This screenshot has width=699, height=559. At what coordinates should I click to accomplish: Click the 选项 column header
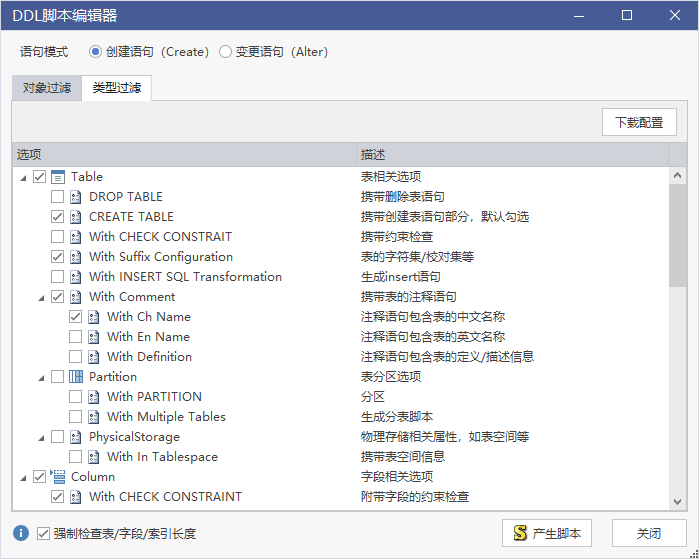tap(184, 155)
